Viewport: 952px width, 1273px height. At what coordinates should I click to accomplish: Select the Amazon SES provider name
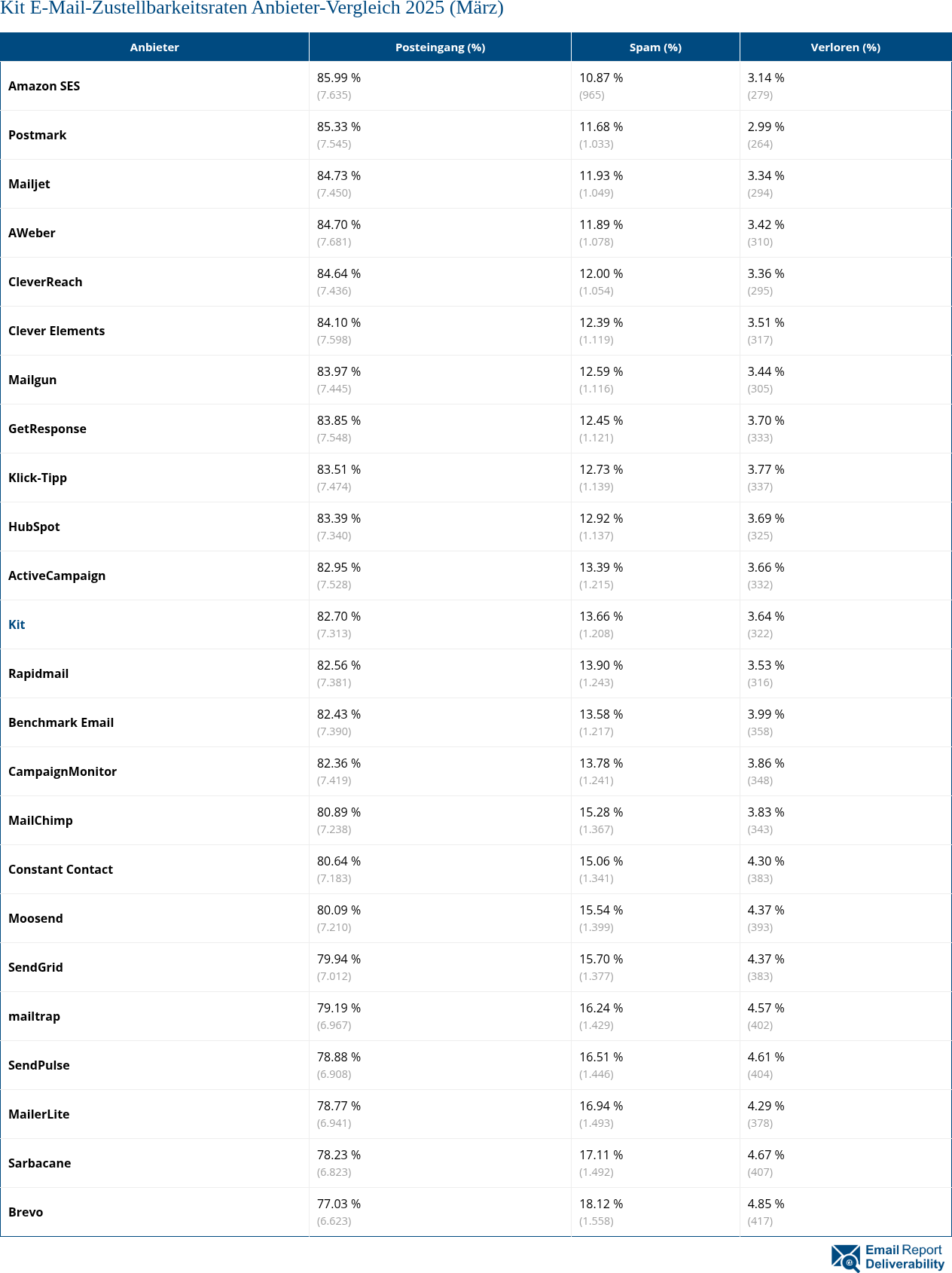(x=44, y=86)
